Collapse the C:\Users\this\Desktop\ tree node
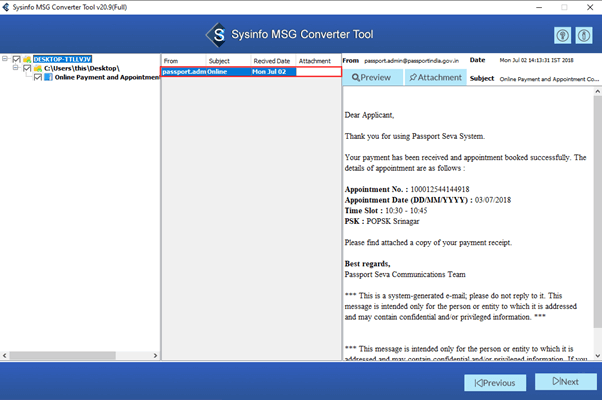Screen dimensions: 602x400 [15, 68]
